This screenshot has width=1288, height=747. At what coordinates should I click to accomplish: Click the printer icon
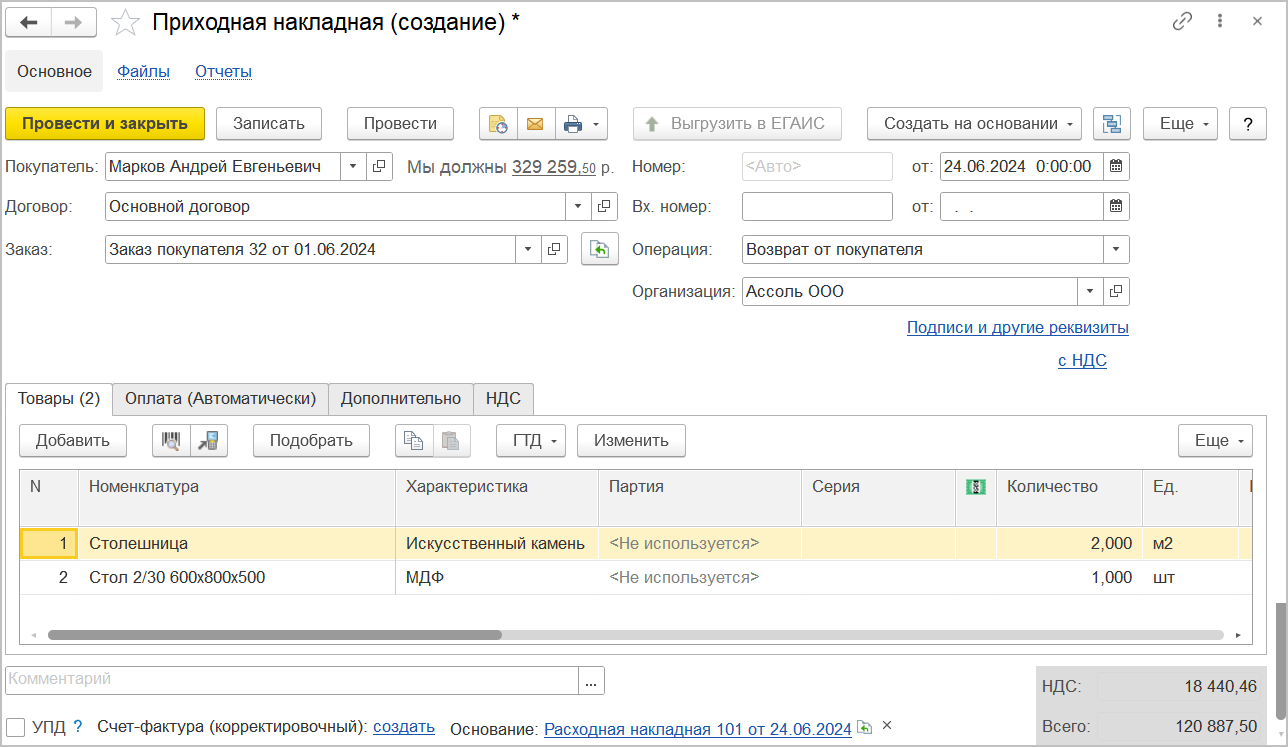pos(572,124)
